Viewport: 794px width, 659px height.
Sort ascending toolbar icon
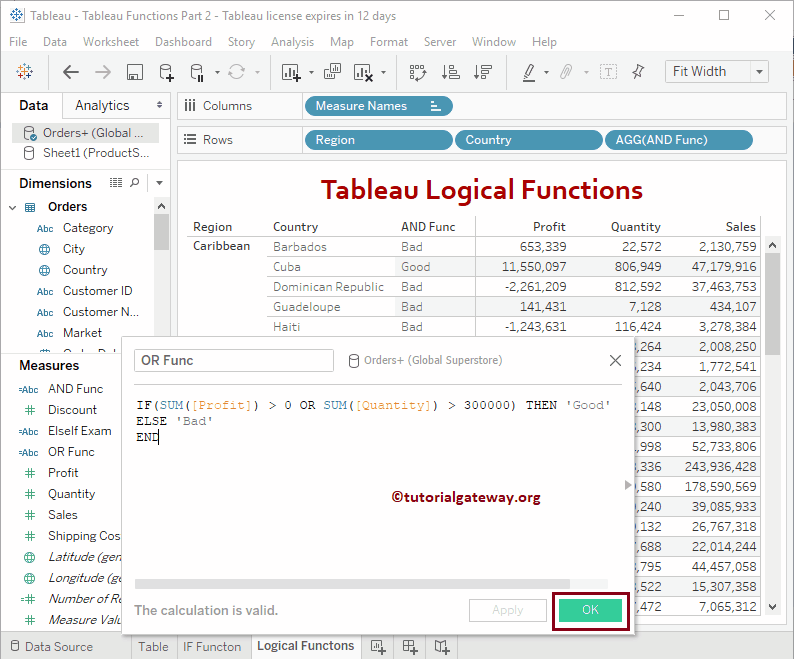(x=450, y=72)
